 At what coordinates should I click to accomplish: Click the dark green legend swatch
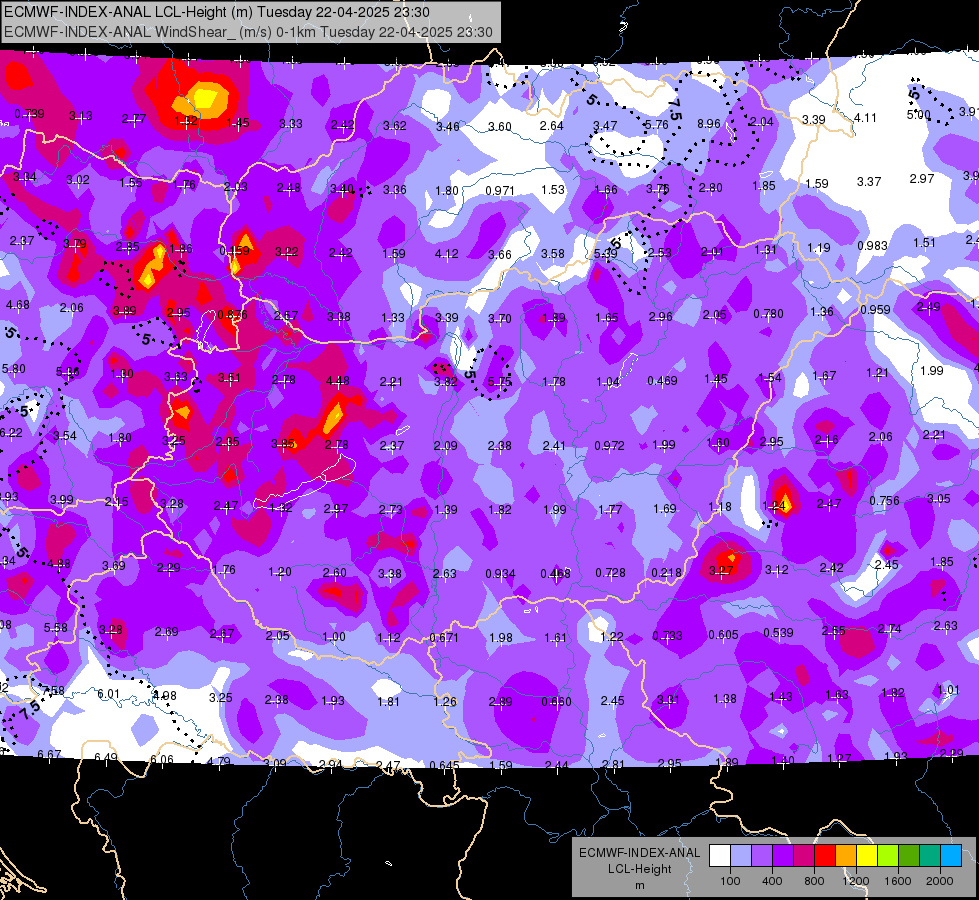(x=909, y=856)
